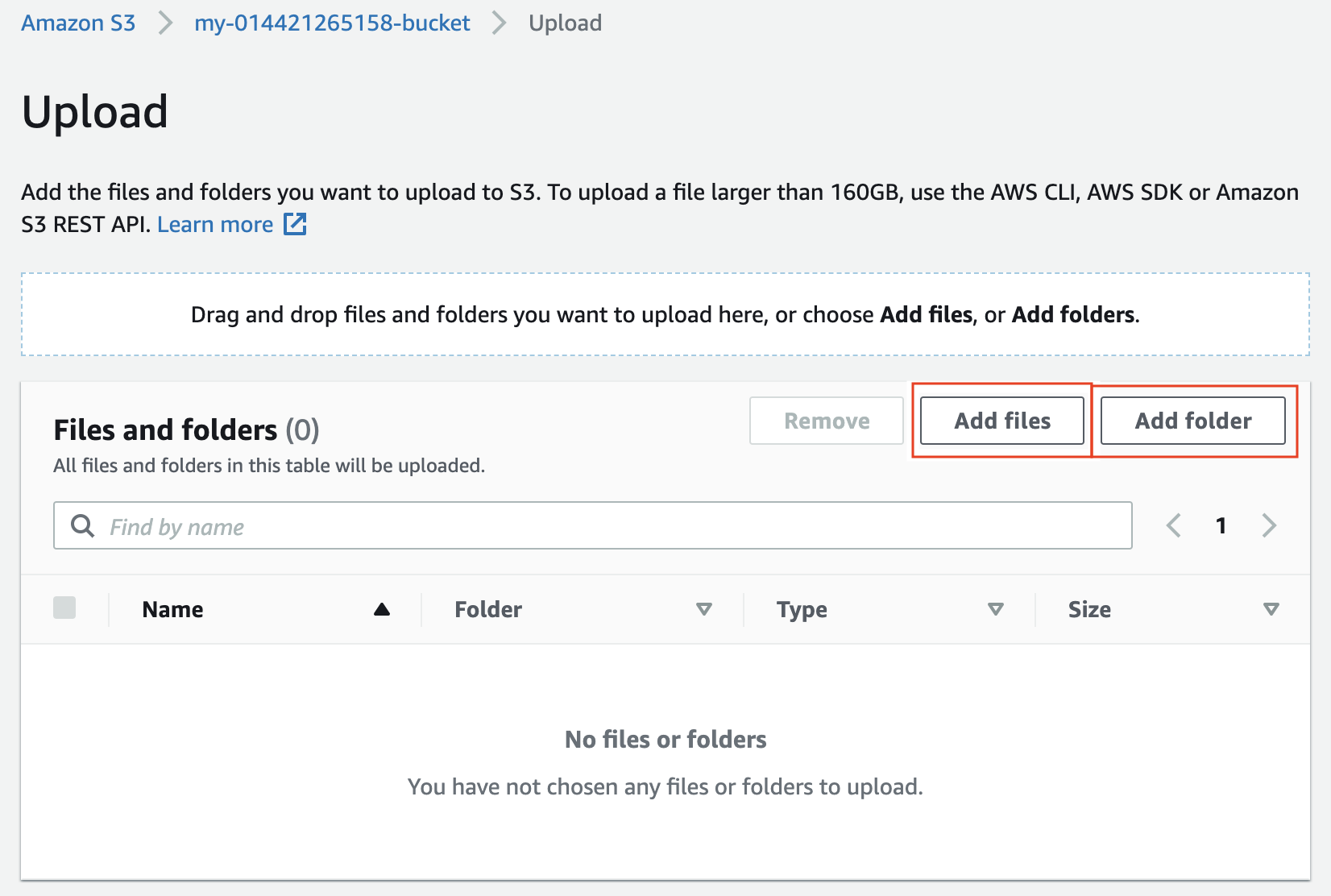Go to next page of files

[x=1269, y=525]
